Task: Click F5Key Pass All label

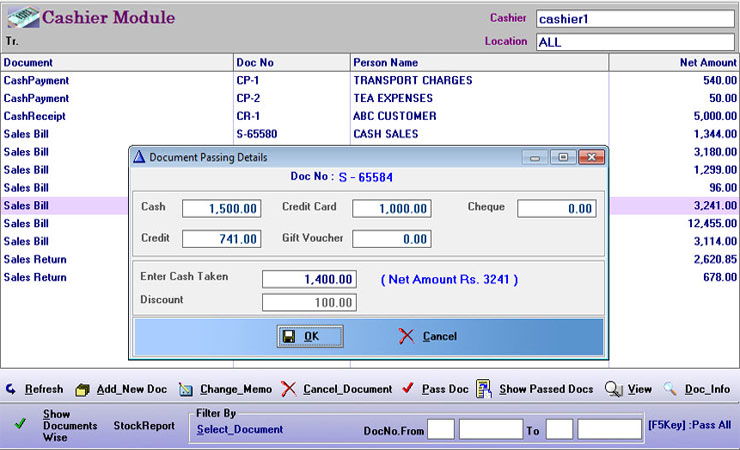Action: (690, 425)
